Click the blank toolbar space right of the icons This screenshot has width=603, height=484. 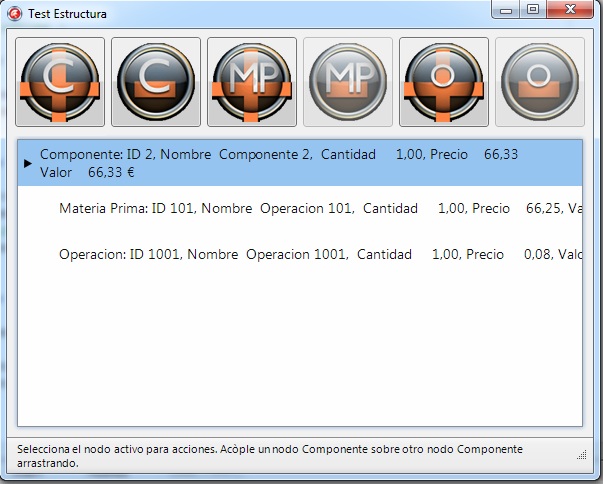point(592,82)
